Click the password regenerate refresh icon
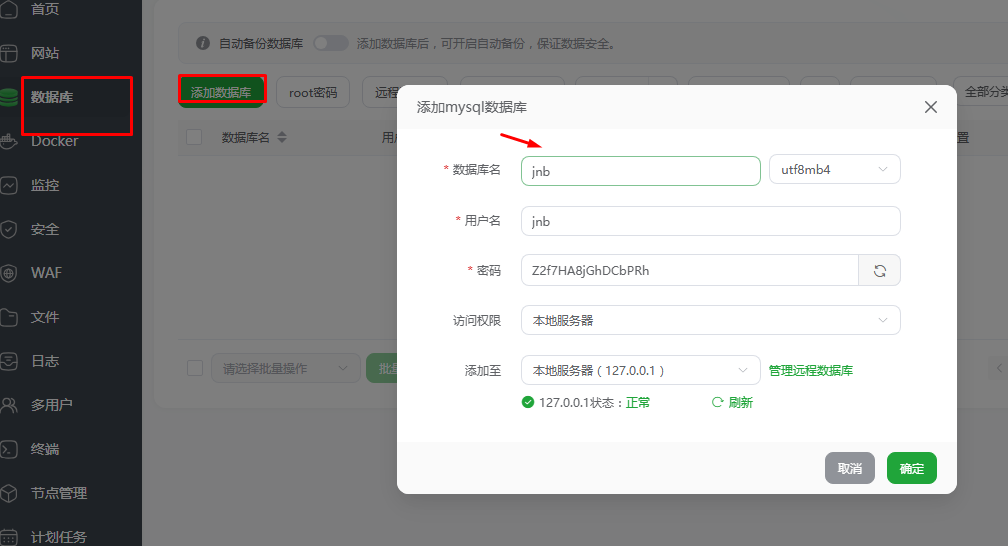Screen dimensions: 1008x546 coord(879,270)
